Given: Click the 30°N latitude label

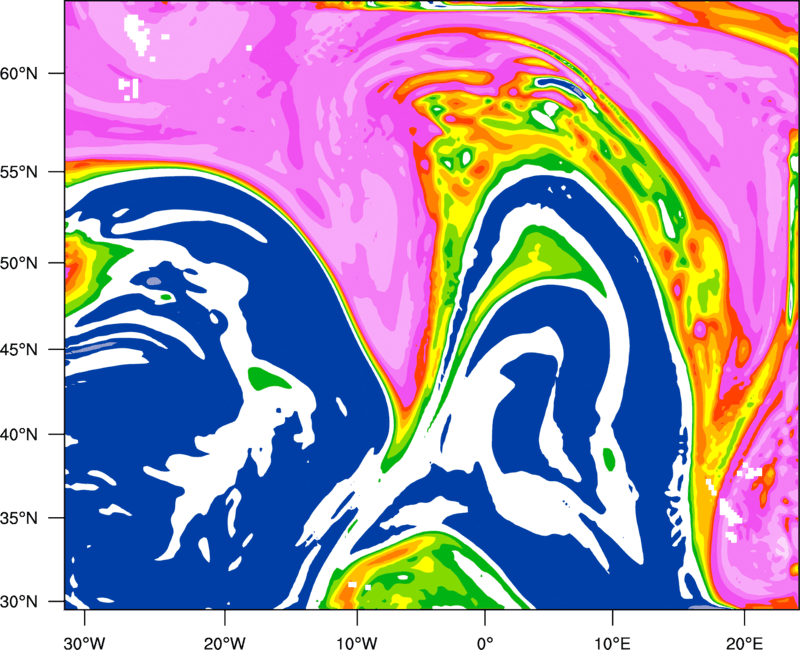Looking at the screenshot, I should click(x=19, y=602).
